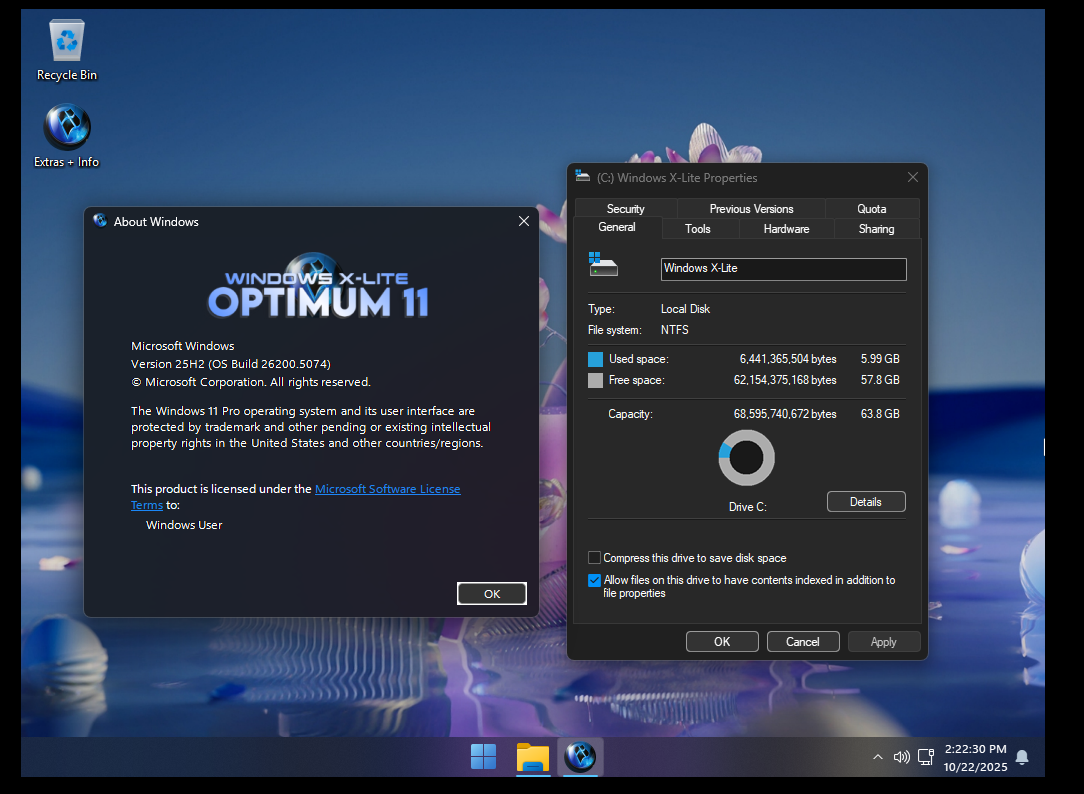Open the volume control in tray
1084x794 pixels.
tap(901, 757)
